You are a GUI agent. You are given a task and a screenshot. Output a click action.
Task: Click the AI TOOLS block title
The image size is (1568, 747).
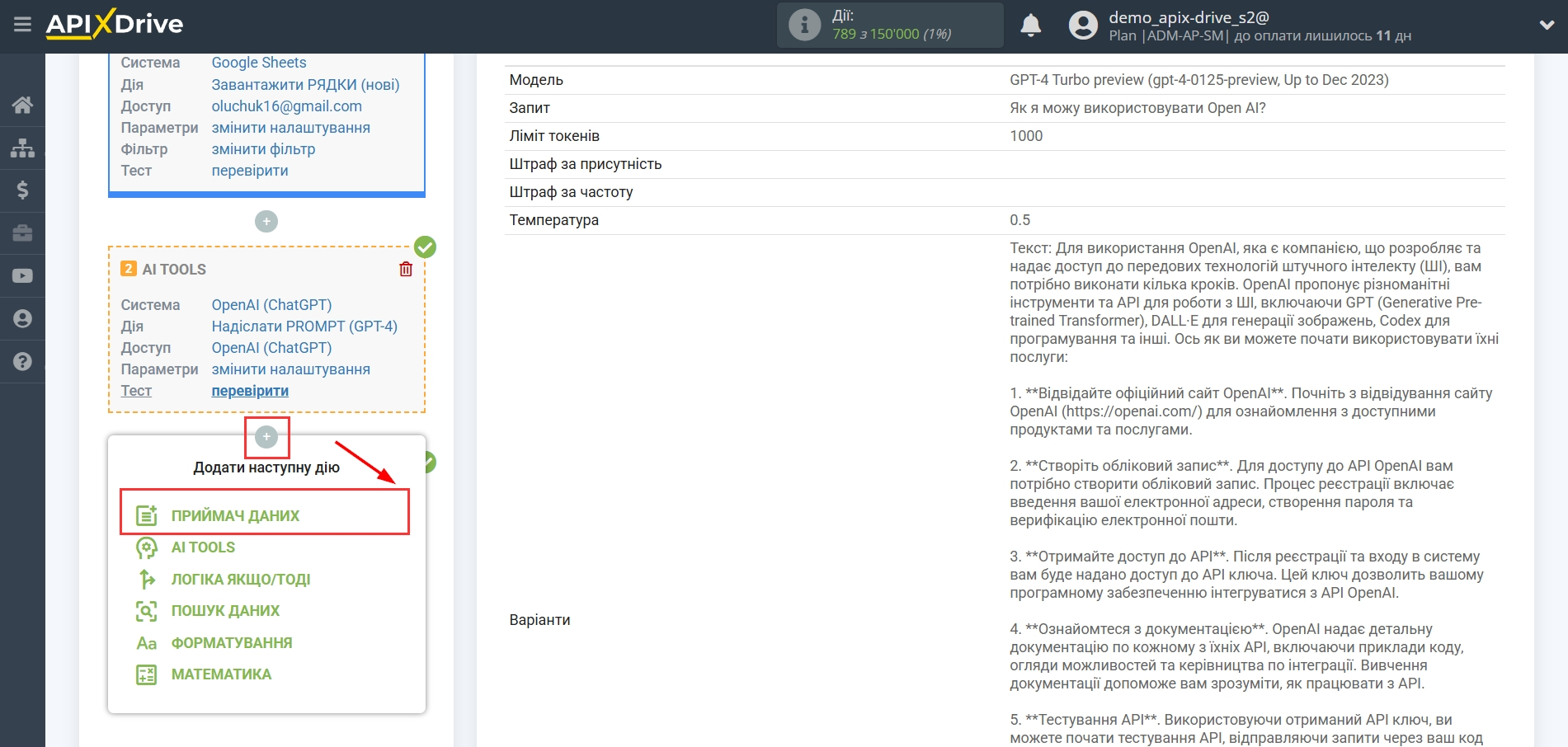[174, 270]
